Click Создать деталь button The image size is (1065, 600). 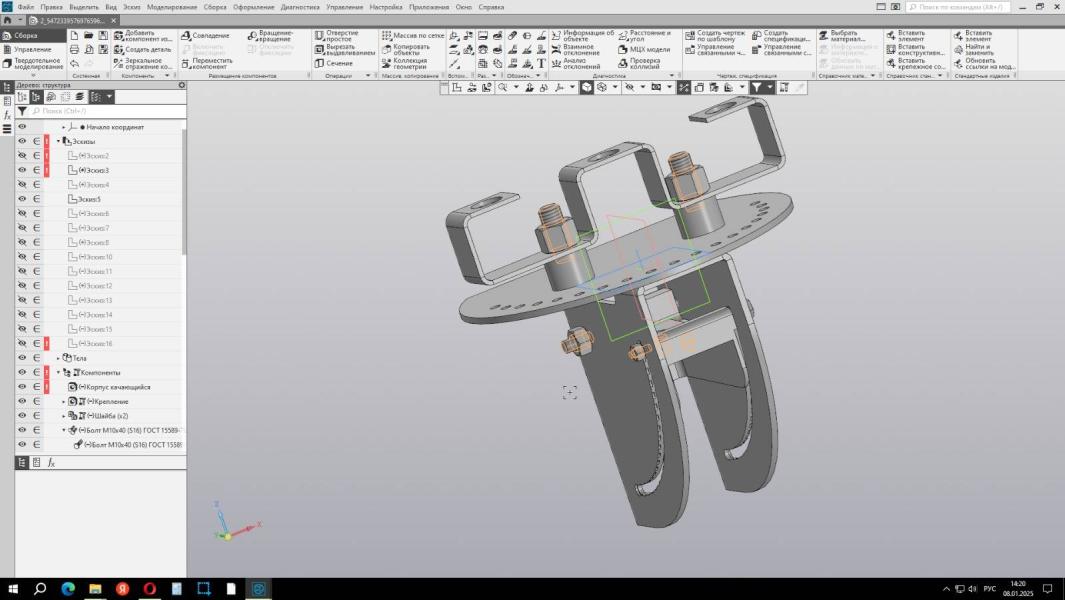(x=143, y=50)
